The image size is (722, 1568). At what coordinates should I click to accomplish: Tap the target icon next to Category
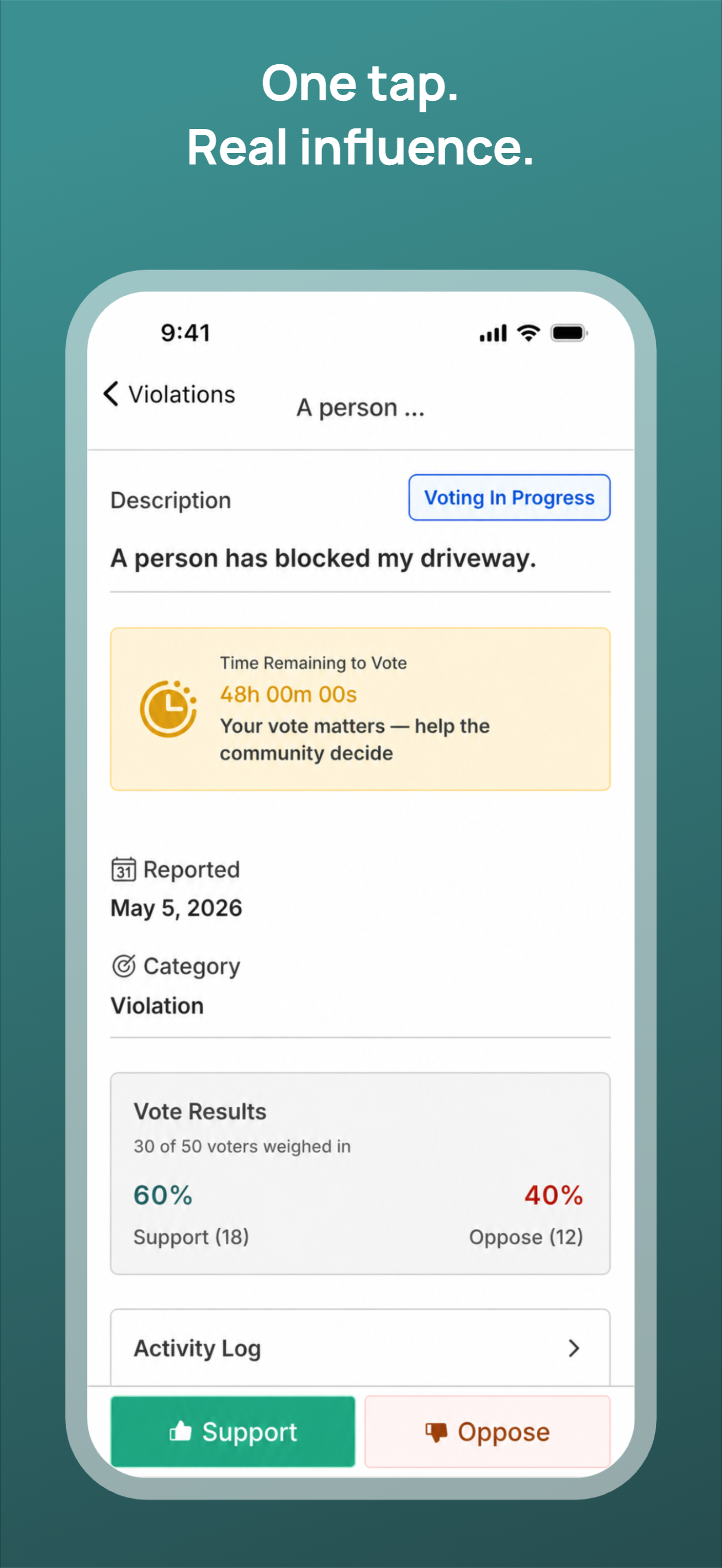(x=124, y=966)
